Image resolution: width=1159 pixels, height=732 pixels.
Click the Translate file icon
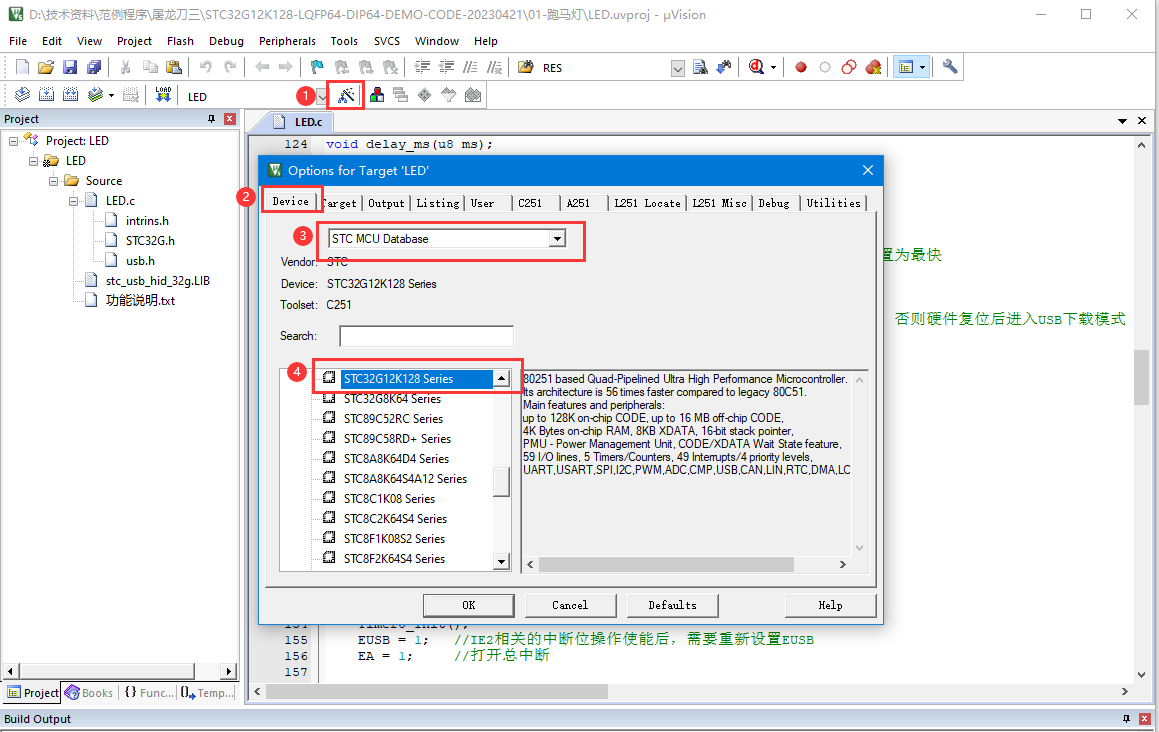[x=22, y=95]
